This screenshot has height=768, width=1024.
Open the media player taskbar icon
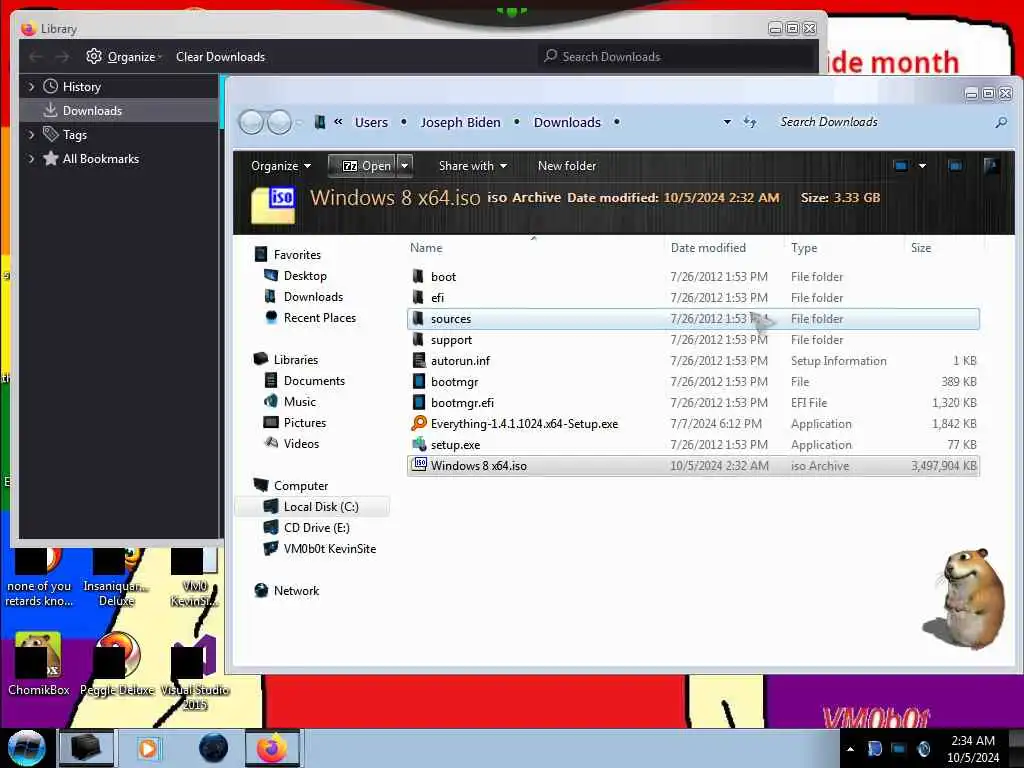(x=148, y=748)
